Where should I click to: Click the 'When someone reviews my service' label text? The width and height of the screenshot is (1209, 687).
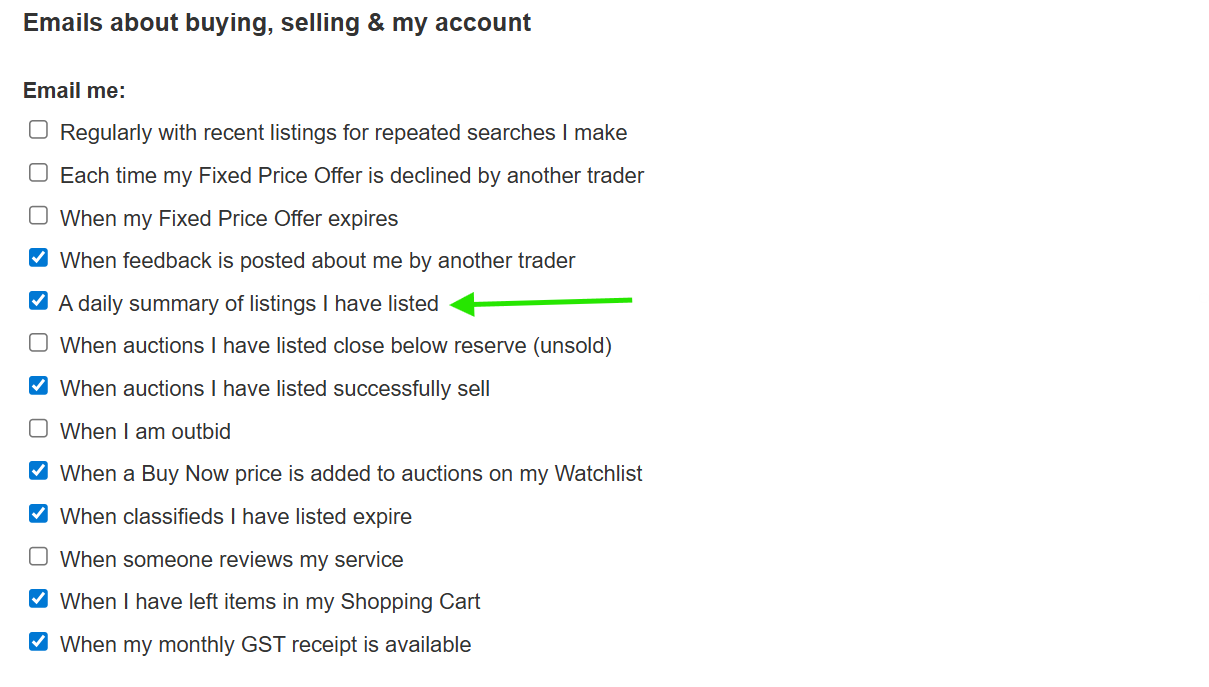coord(231,560)
